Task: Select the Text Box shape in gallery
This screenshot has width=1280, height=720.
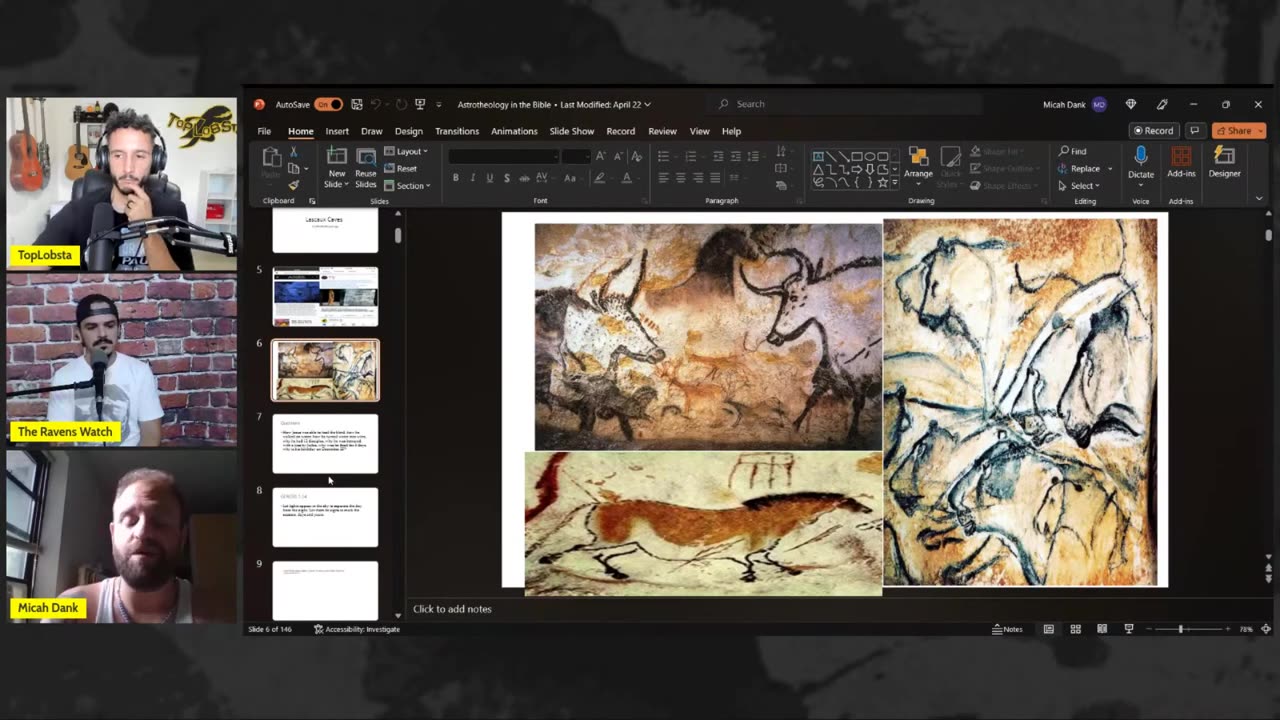Action: pos(818,157)
